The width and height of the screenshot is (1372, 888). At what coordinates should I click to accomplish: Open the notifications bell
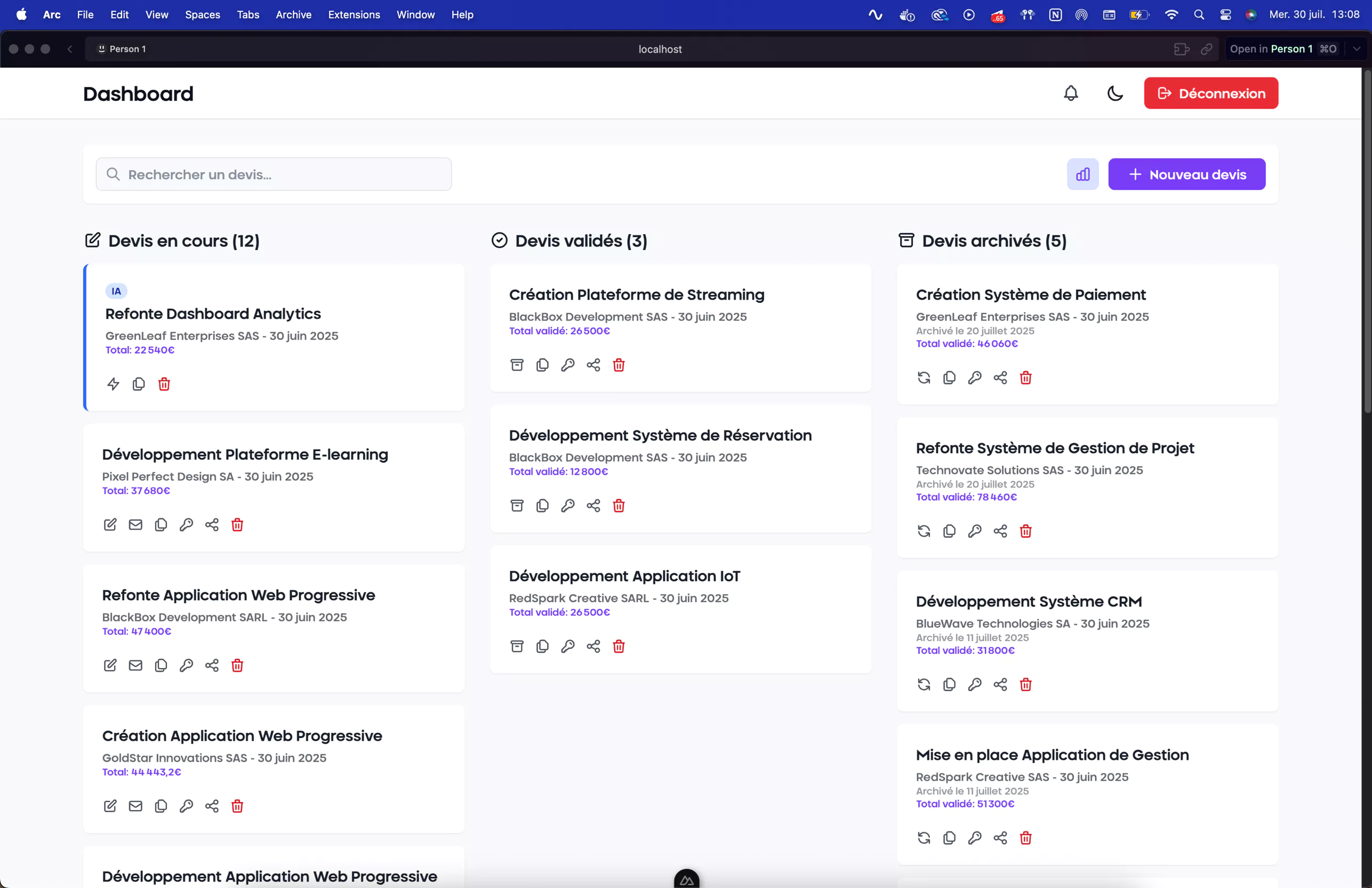click(x=1071, y=93)
